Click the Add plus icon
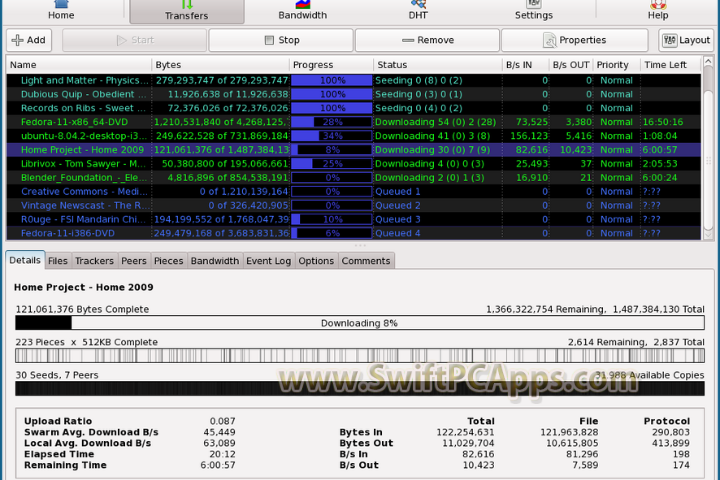Viewport: 720px width, 480px height. pos(17,40)
